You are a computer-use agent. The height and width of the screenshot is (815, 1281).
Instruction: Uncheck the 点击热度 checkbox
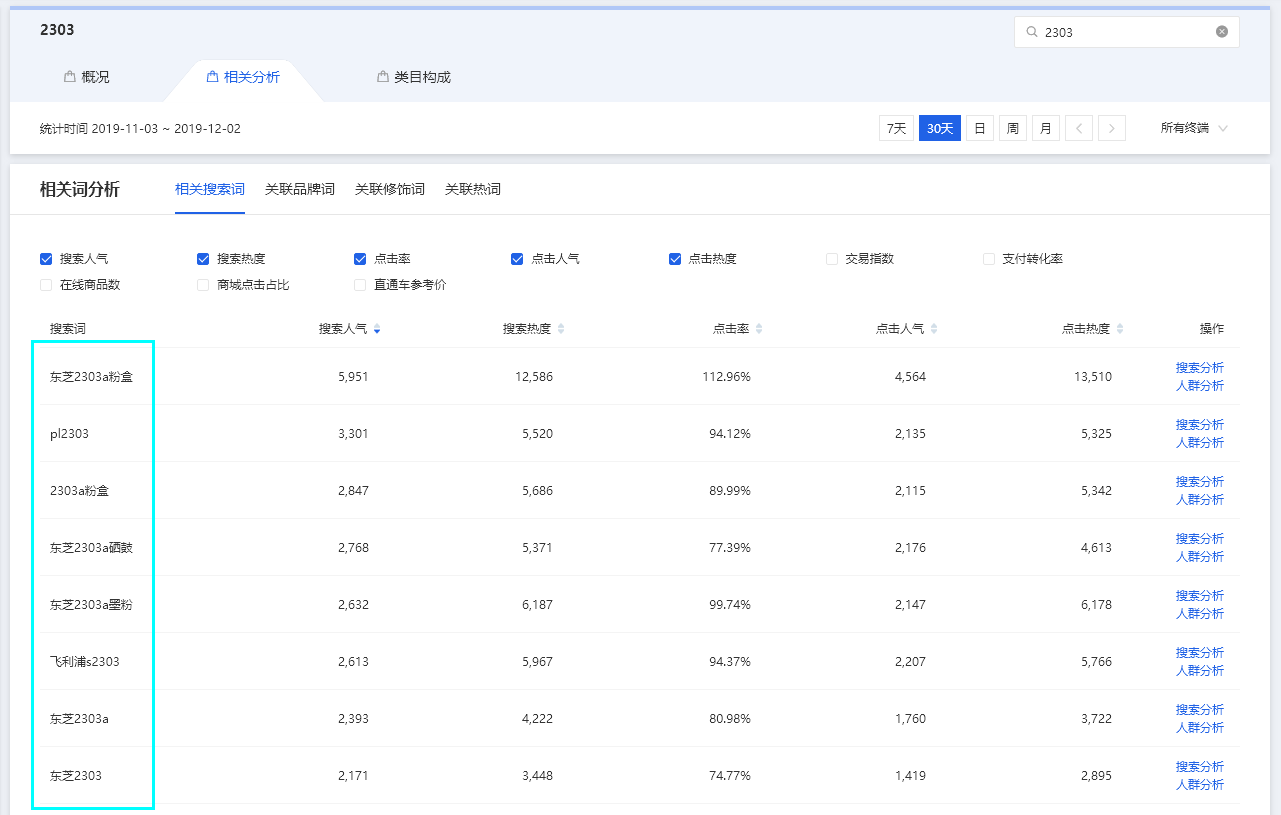[675, 259]
